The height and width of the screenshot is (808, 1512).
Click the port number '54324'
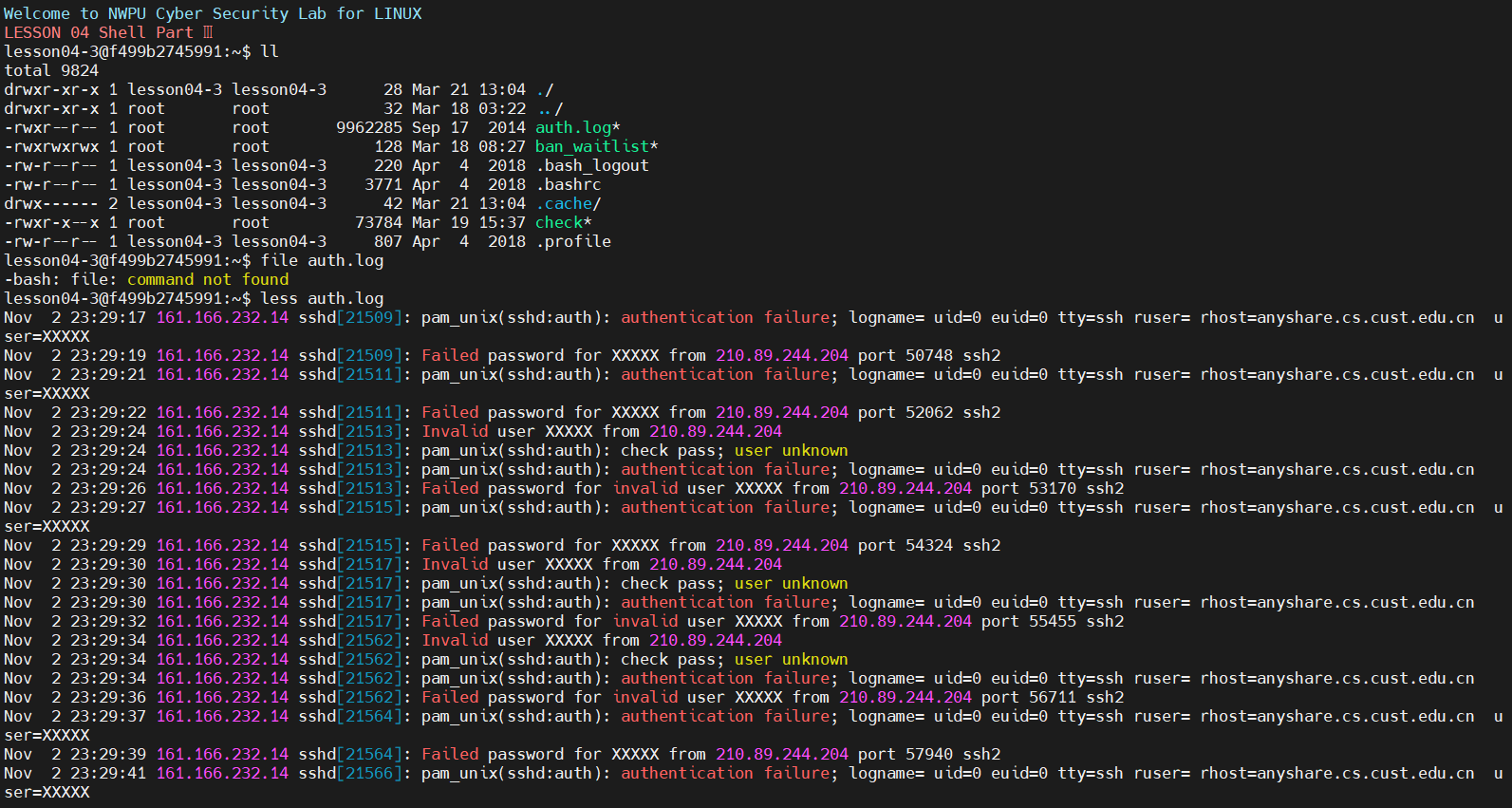click(x=929, y=545)
